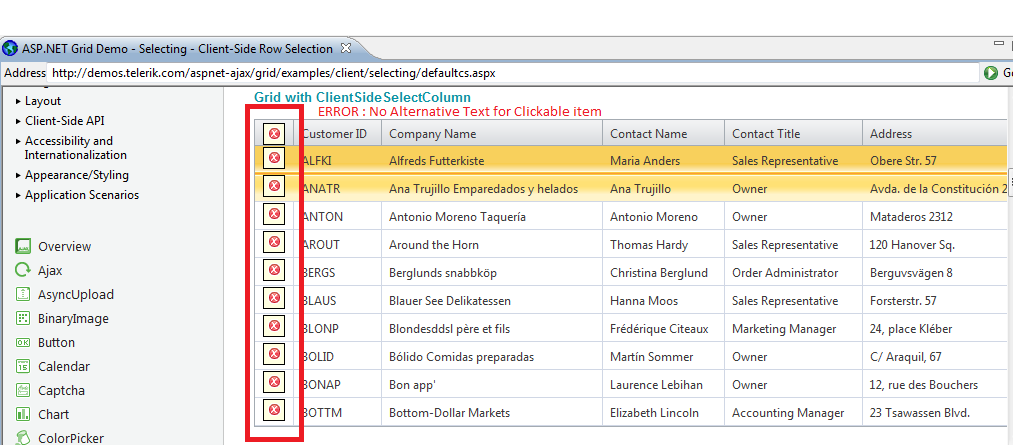Expand the Layout tree section
The image size is (1013, 445).
point(18,101)
